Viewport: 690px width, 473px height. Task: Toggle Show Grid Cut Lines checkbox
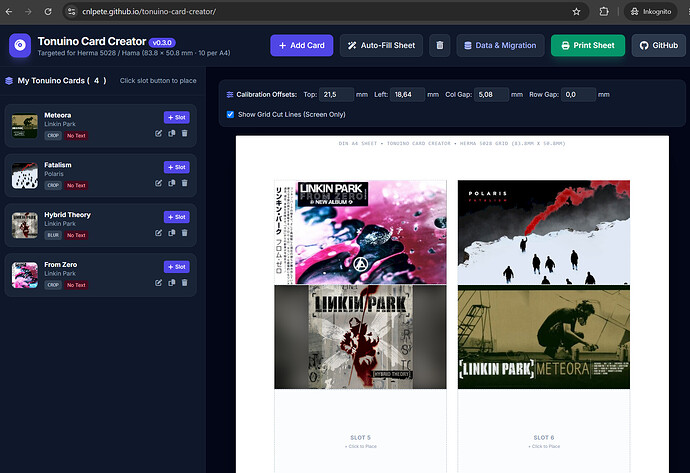point(230,114)
